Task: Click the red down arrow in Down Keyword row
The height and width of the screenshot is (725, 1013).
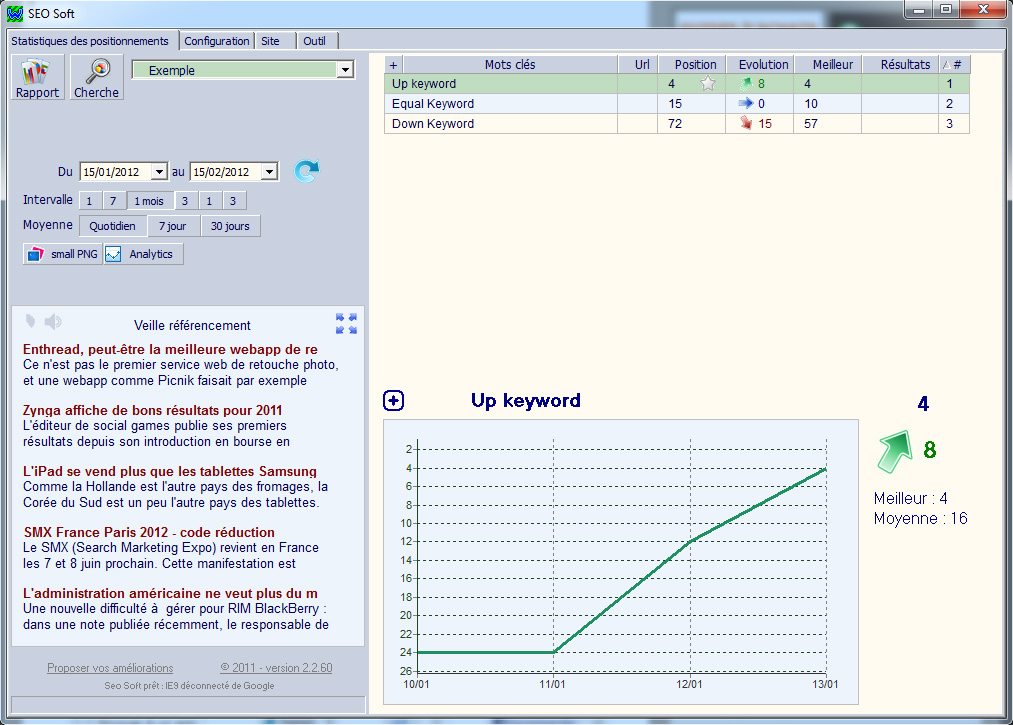Action: tap(746, 123)
